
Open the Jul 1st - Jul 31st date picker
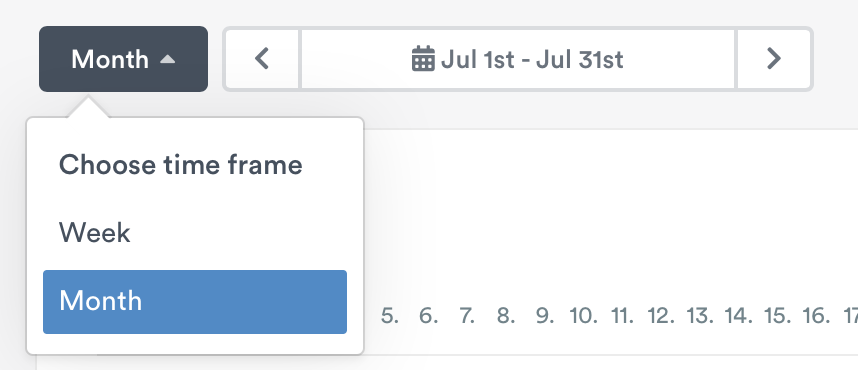518,59
